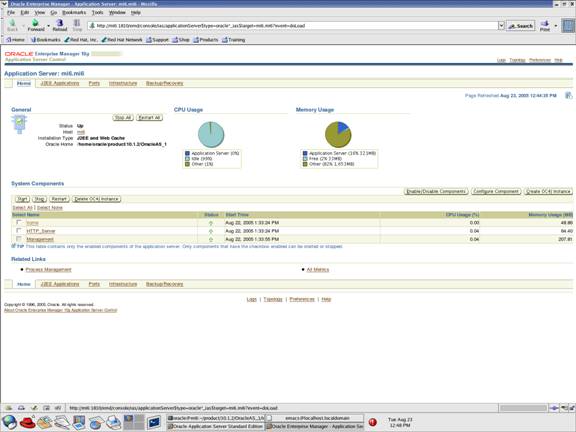Image resolution: width=576 pixels, height=432 pixels.
Task: Open the Training bookmark folder
Action: click(233, 40)
